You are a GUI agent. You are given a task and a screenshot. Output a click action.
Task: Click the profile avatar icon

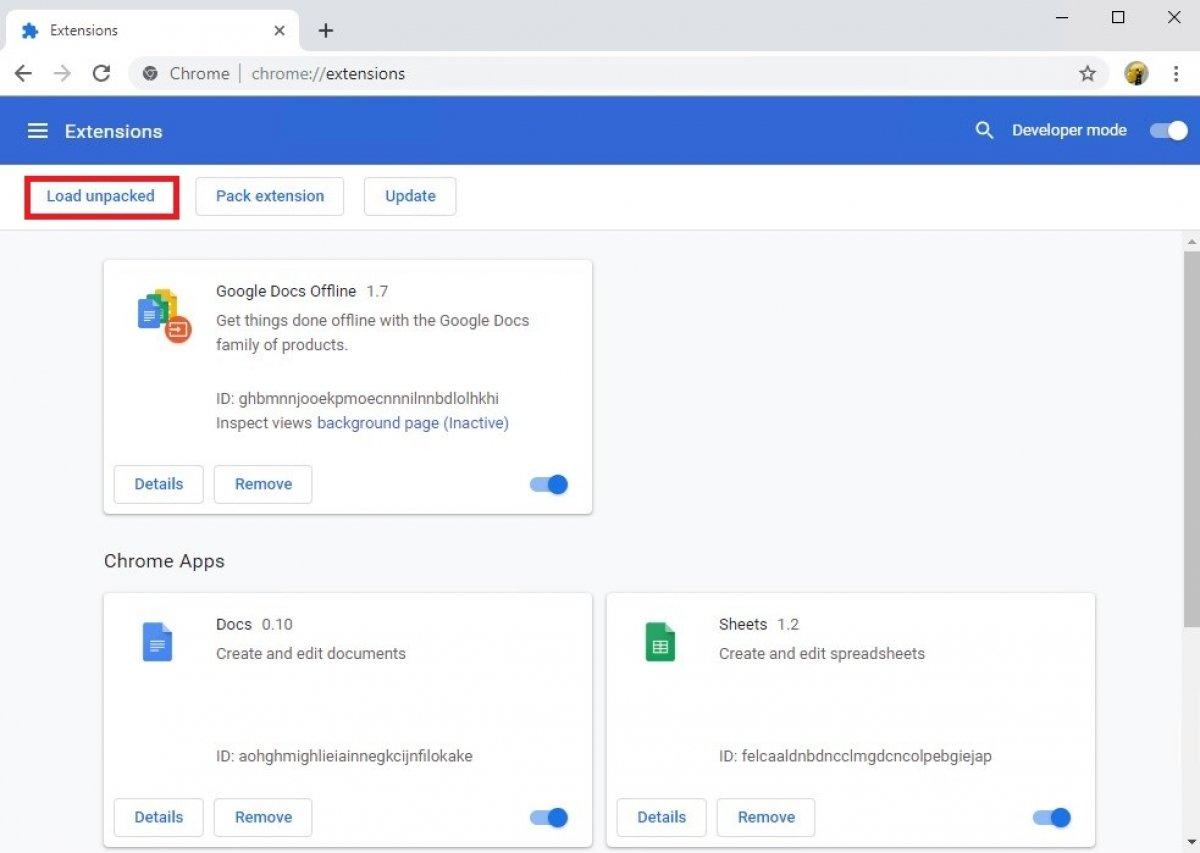[x=1136, y=74]
